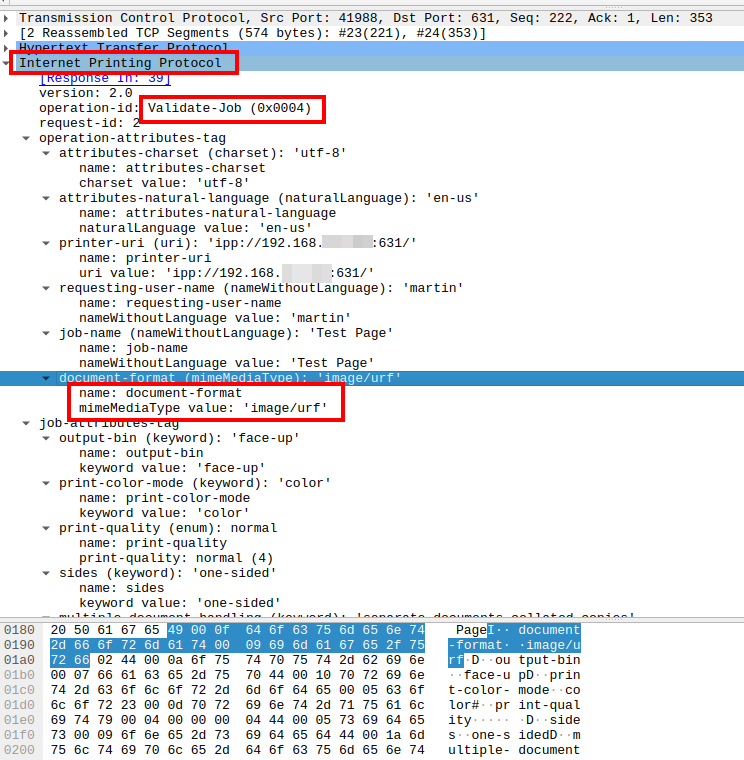Collapse the requesting-user-name 'martin' node

[47, 288]
